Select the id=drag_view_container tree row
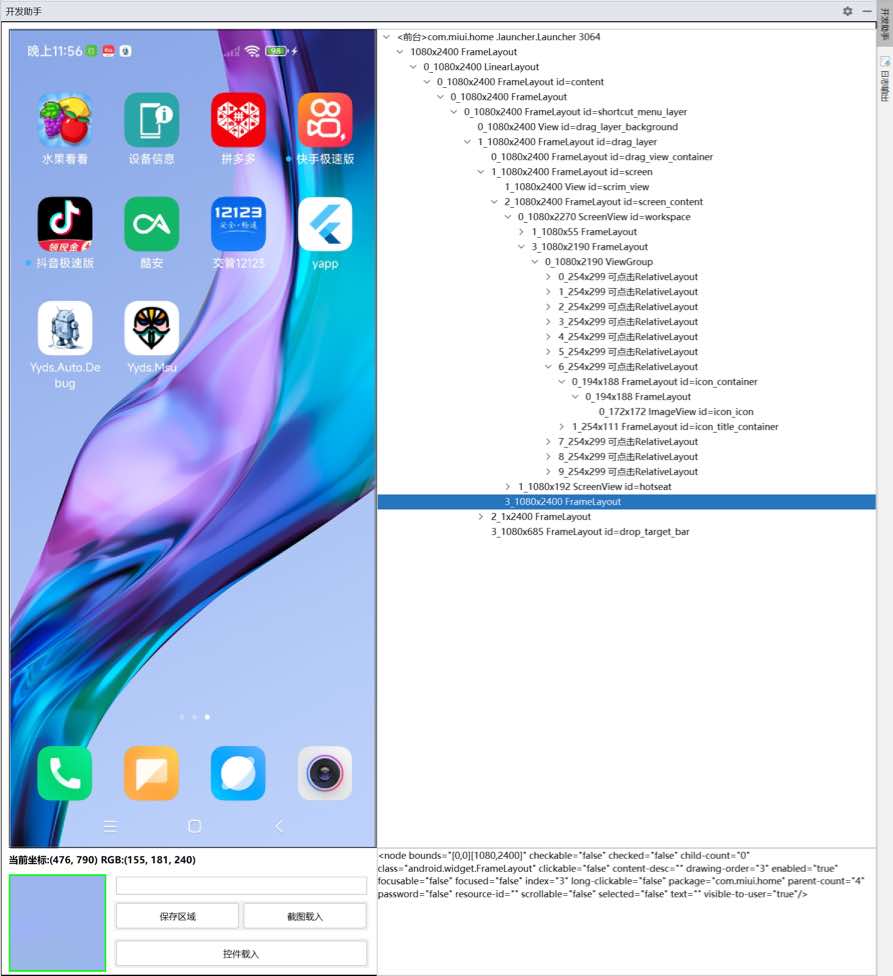This screenshot has width=893, height=976. pyautogui.click(x=602, y=157)
